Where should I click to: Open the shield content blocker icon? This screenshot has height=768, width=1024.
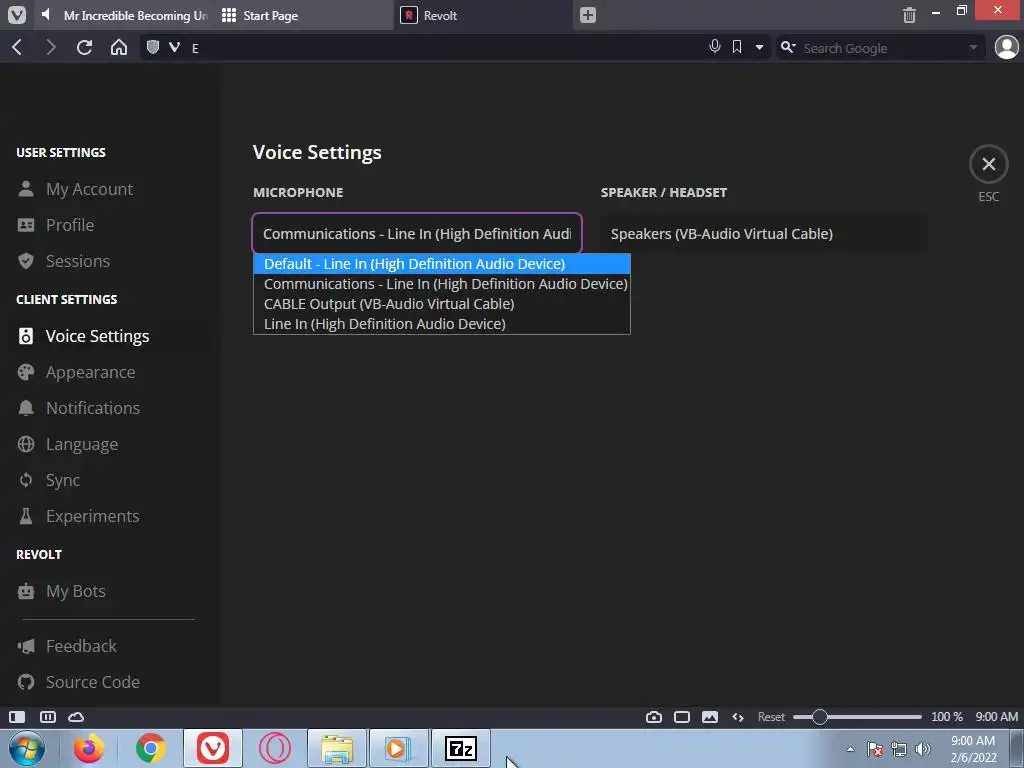153,47
